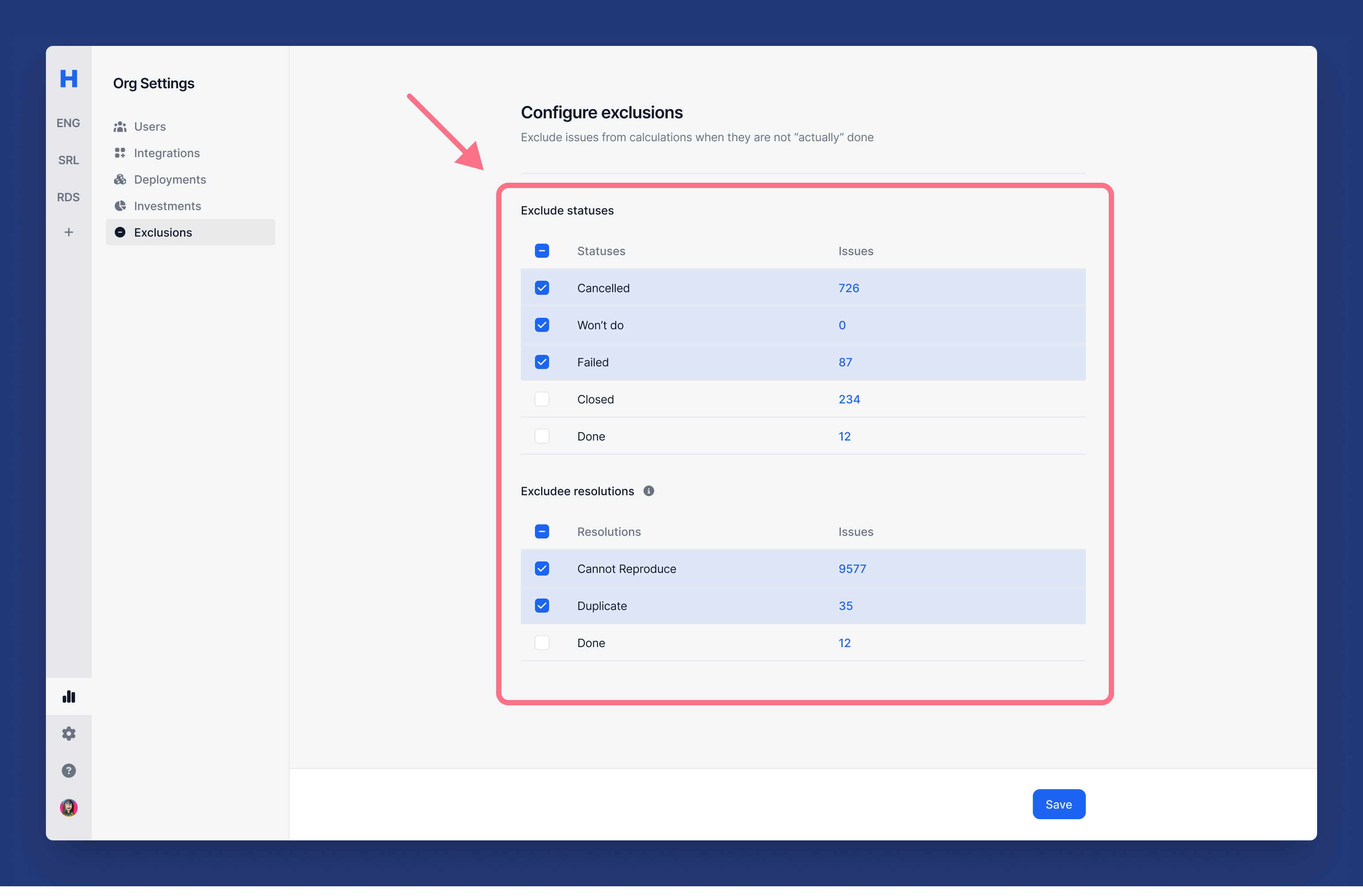Image resolution: width=1363 pixels, height=896 pixels.
Task: Click the Save button
Action: pyautogui.click(x=1058, y=804)
